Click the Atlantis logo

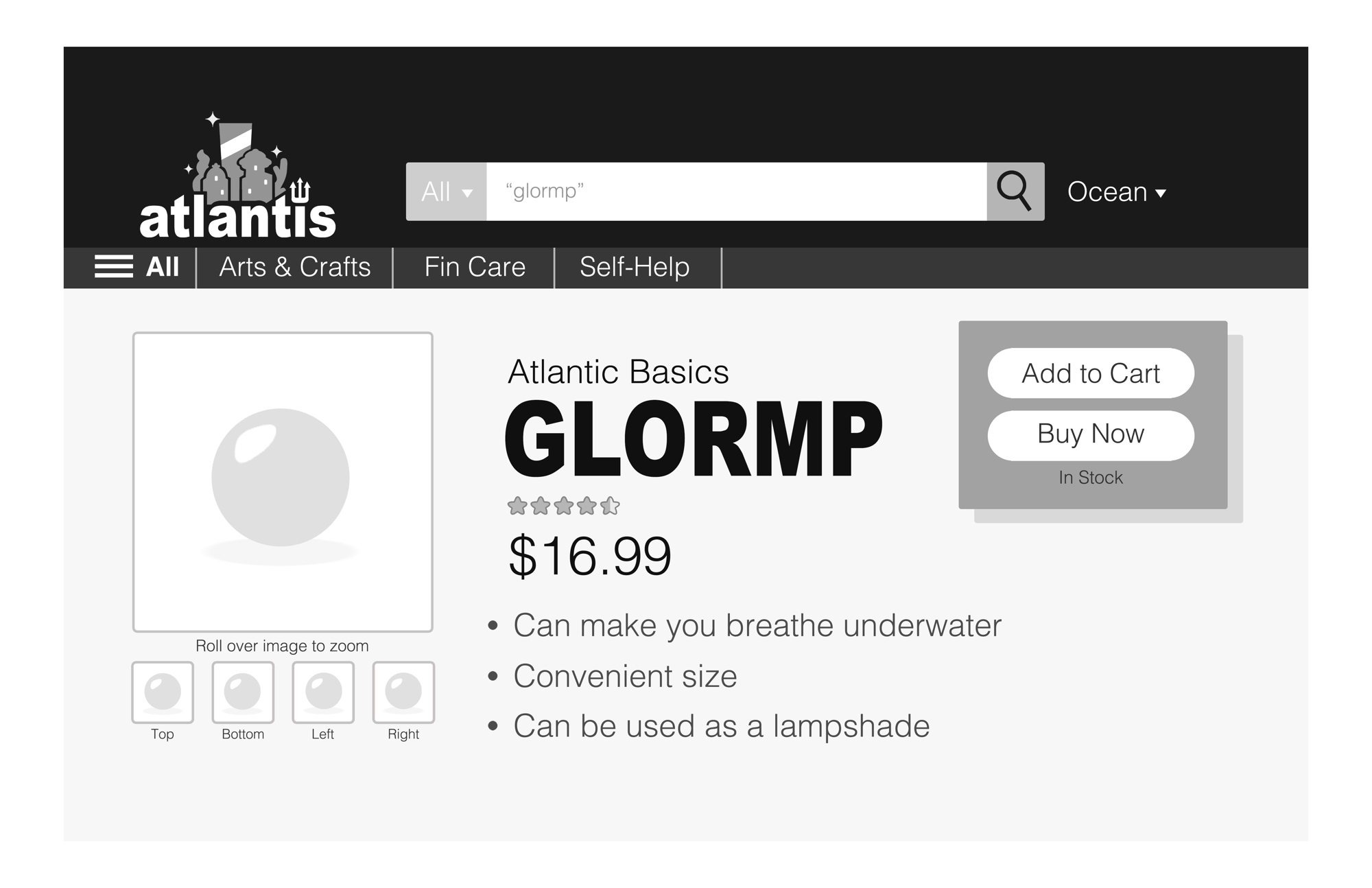(x=237, y=180)
